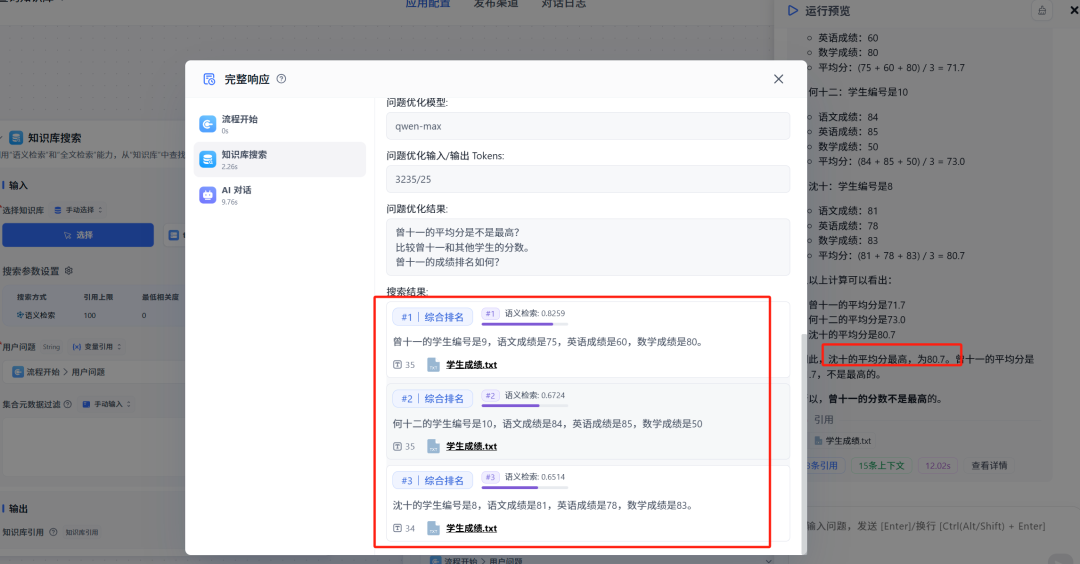Click the help icon beside 集合元数据过滤

click(68, 404)
